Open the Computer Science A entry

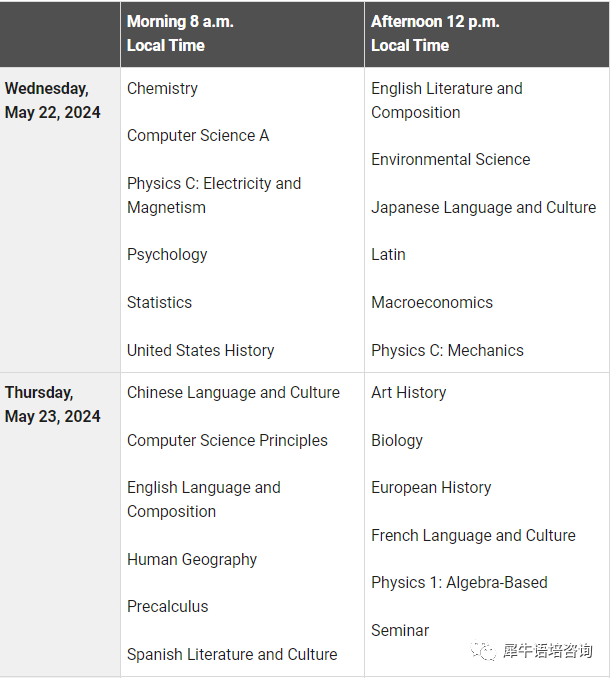(x=198, y=136)
